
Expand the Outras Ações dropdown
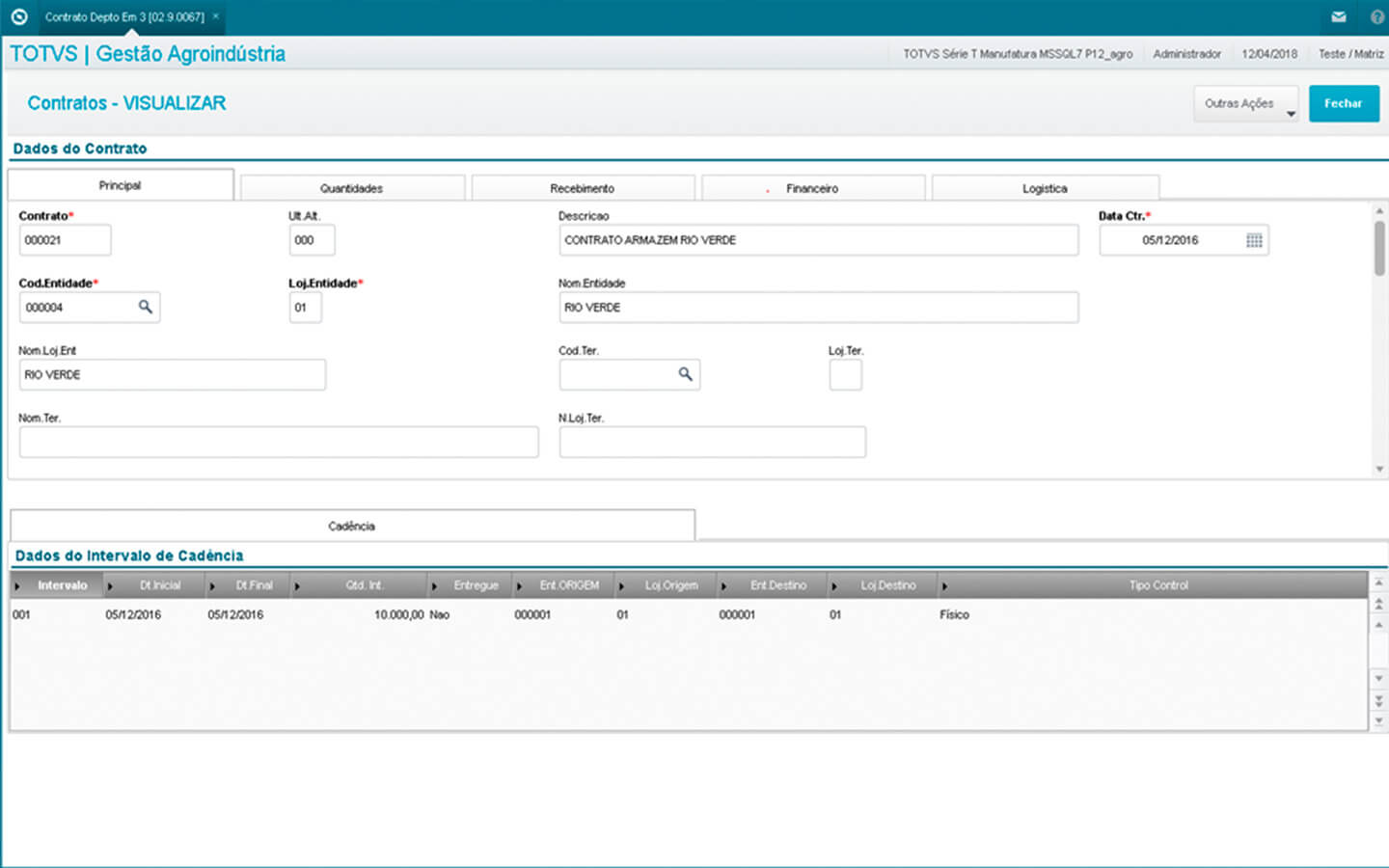pyautogui.click(x=1245, y=104)
